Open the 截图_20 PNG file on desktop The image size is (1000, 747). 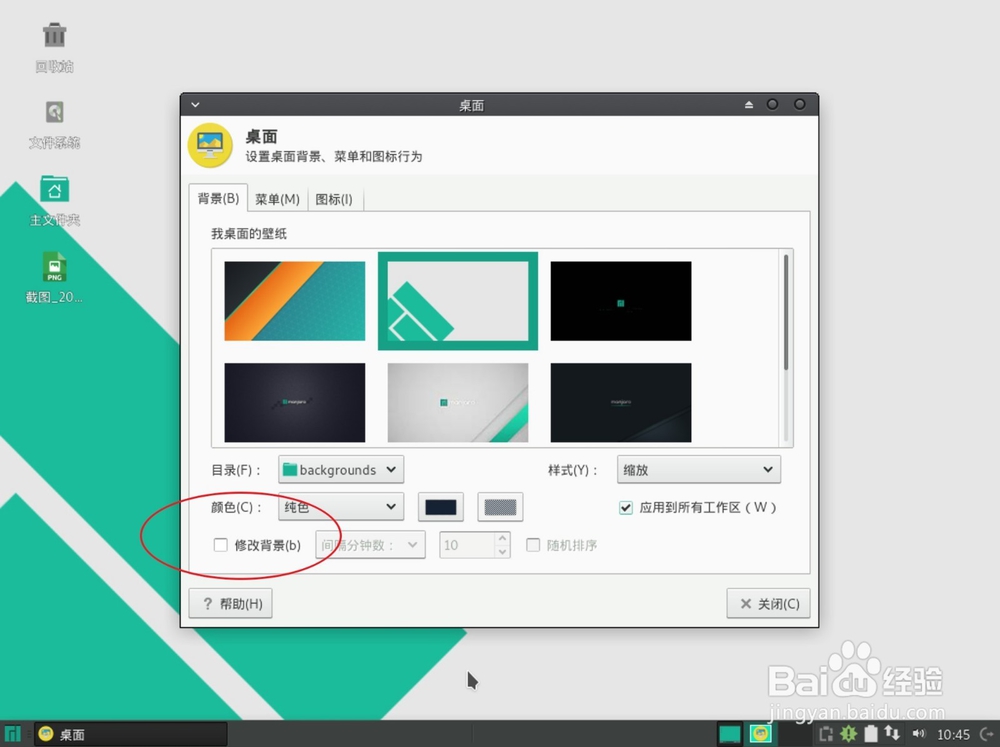point(54,268)
